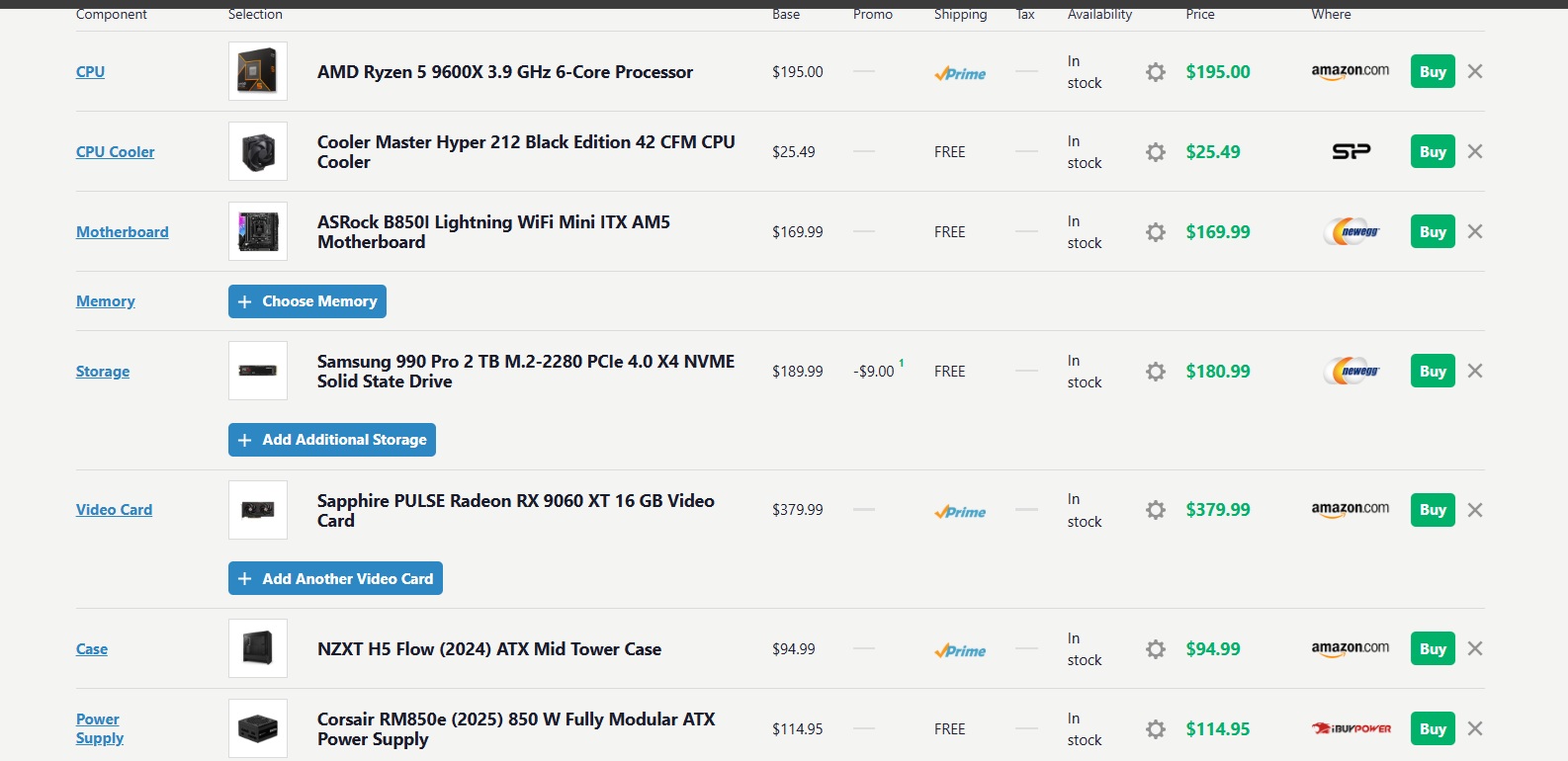
Task: Open price settings gear for Video Card row
Action: pyautogui.click(x=1156, y=510)
